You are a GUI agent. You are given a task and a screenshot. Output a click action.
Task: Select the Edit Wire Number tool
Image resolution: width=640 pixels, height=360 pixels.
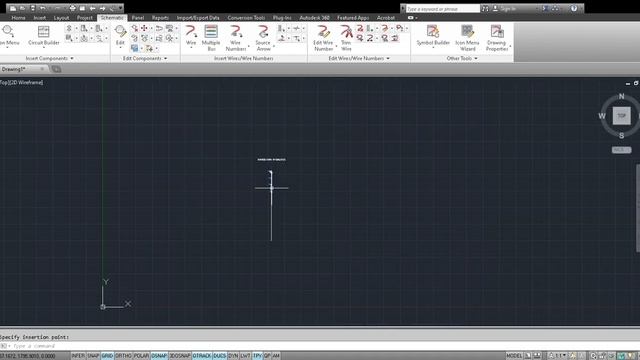tap(323, 37)
